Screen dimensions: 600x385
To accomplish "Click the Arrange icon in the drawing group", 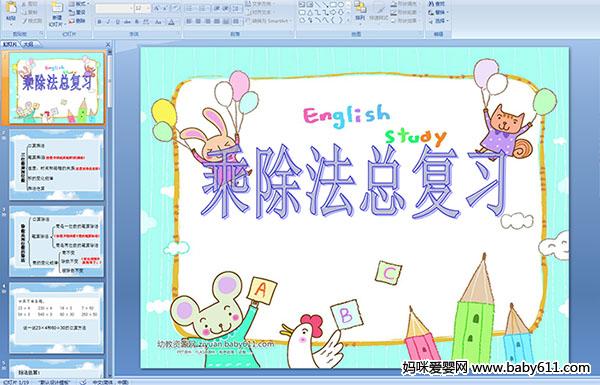I will [360, 11].
